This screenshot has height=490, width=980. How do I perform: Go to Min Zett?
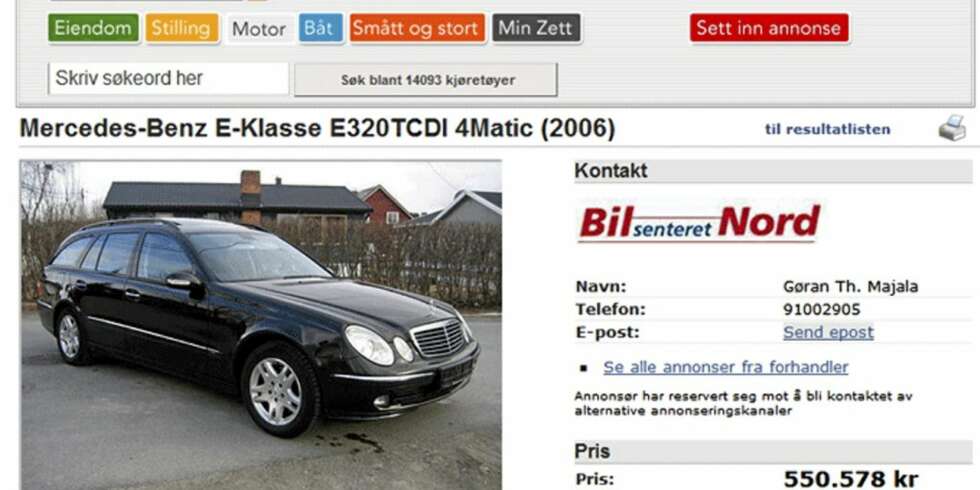pos(536,28)
